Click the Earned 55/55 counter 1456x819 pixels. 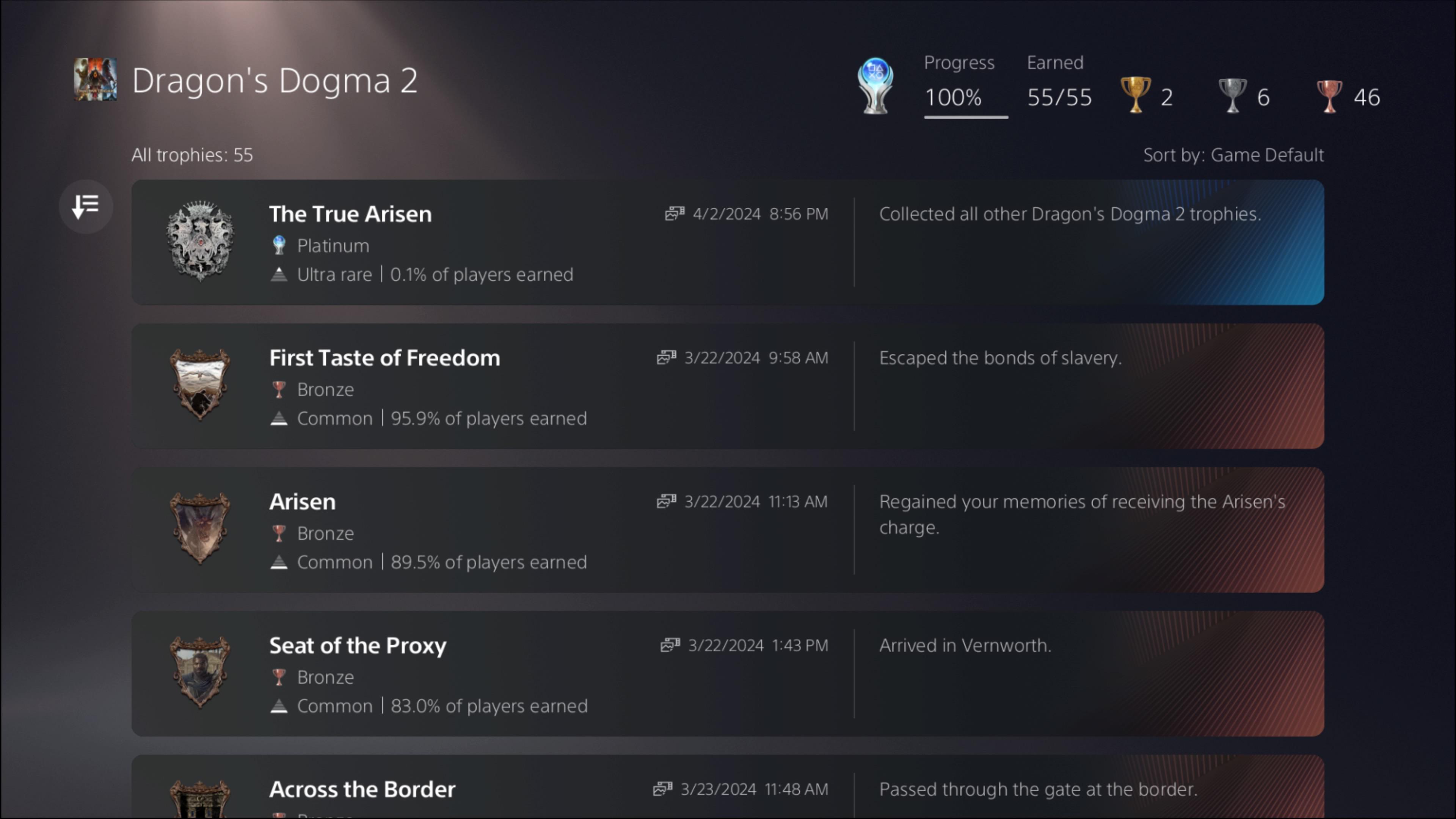click(1059, 97)
